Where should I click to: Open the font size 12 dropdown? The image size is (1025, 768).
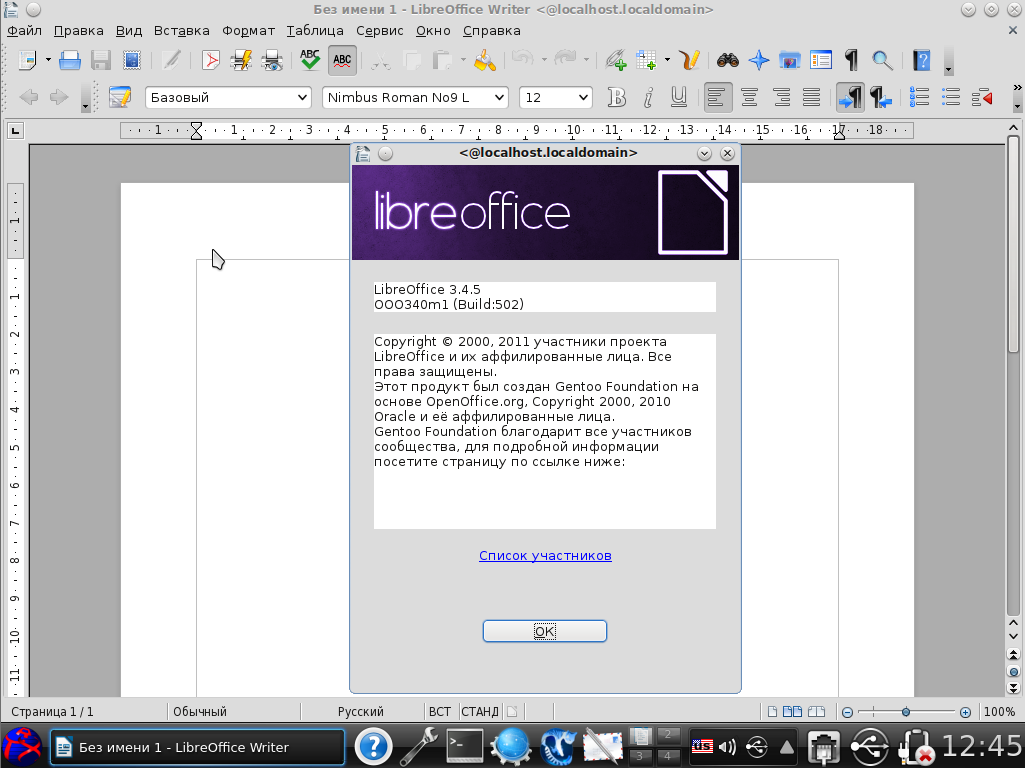582,97
